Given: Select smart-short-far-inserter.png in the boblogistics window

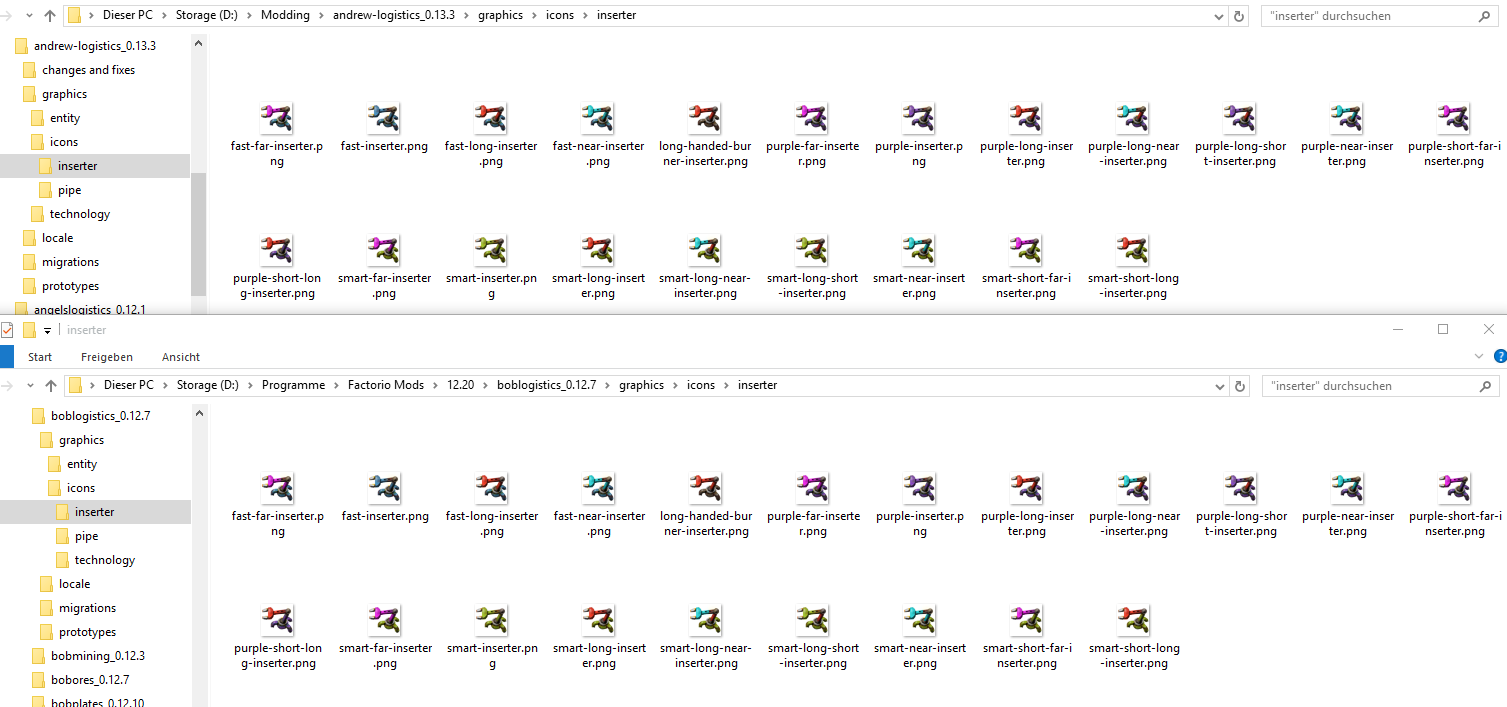Looking at the screenshot, I should point(1027,637).
